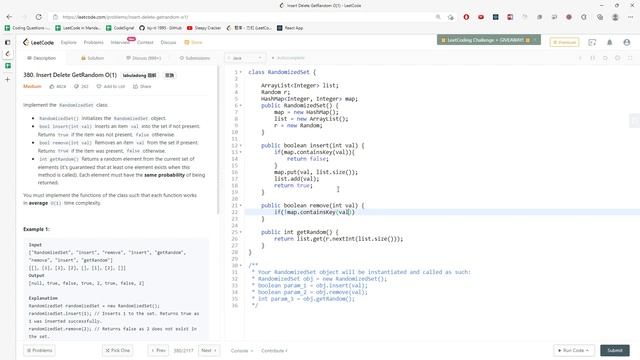
Task: Open the Discuss menu in LeetCode header
Action: pyautogui.click(x=168, y=42)
